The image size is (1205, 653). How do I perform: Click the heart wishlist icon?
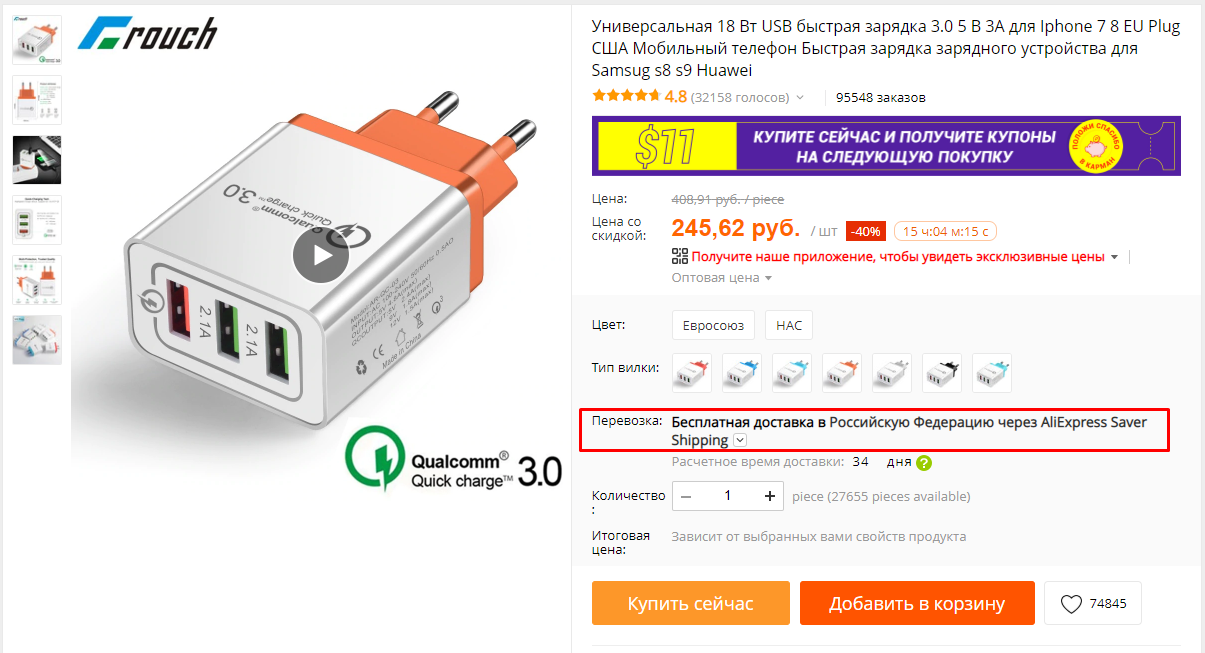tap(1071, 604)
